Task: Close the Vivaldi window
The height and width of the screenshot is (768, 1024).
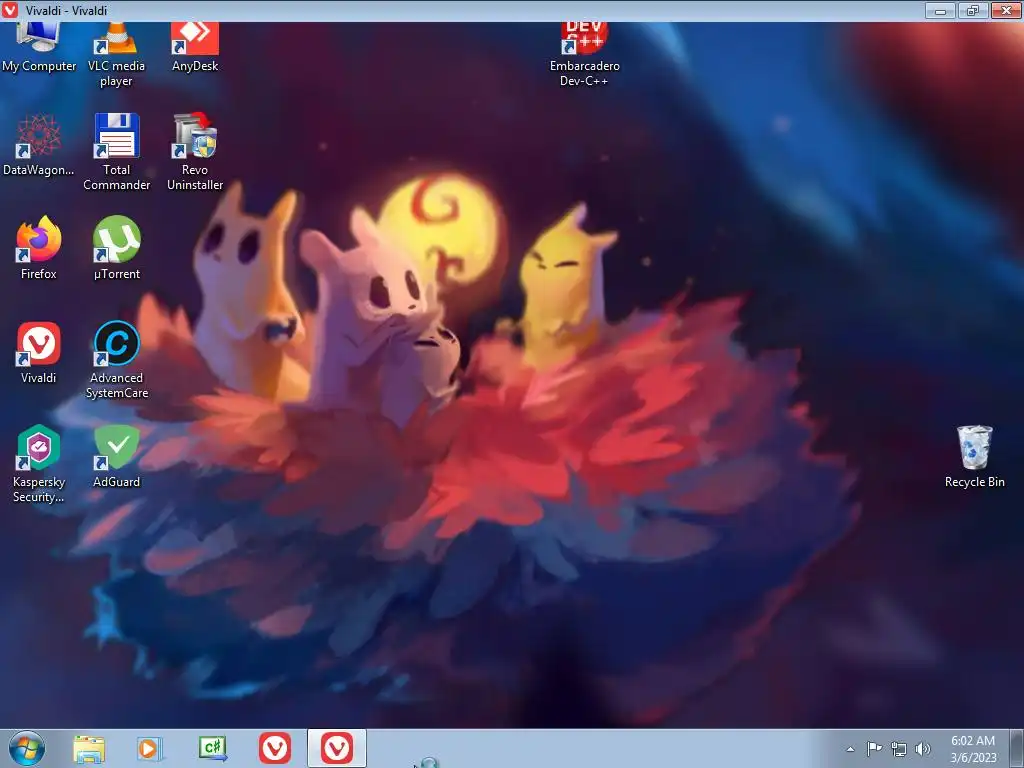Action: [x=1006, y=10]
